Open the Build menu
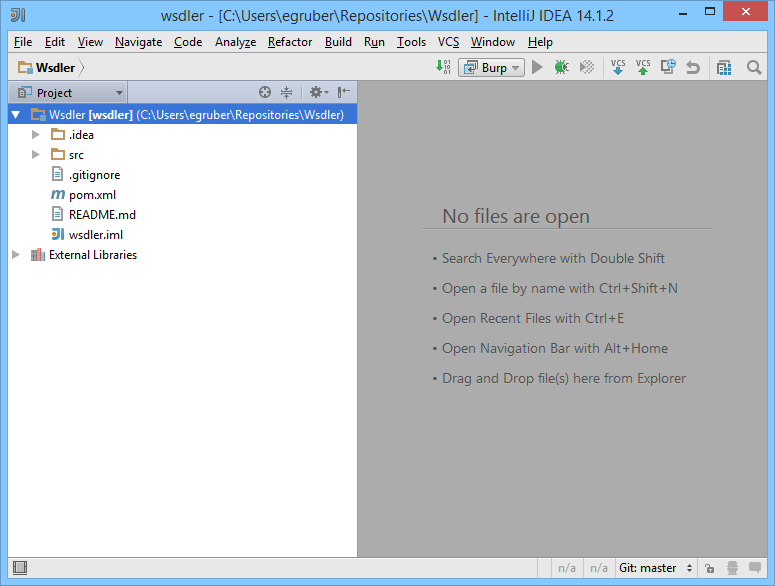 coord(338,42)
